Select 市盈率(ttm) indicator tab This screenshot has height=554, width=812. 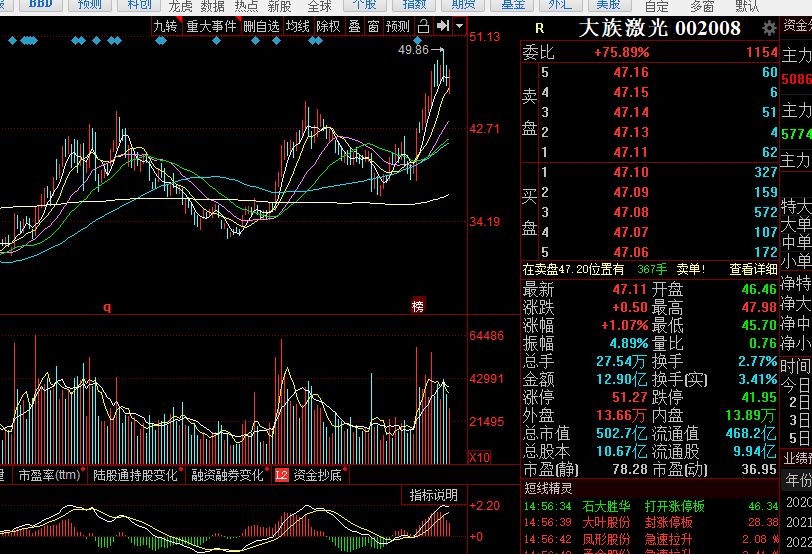[x=50, y=475]
